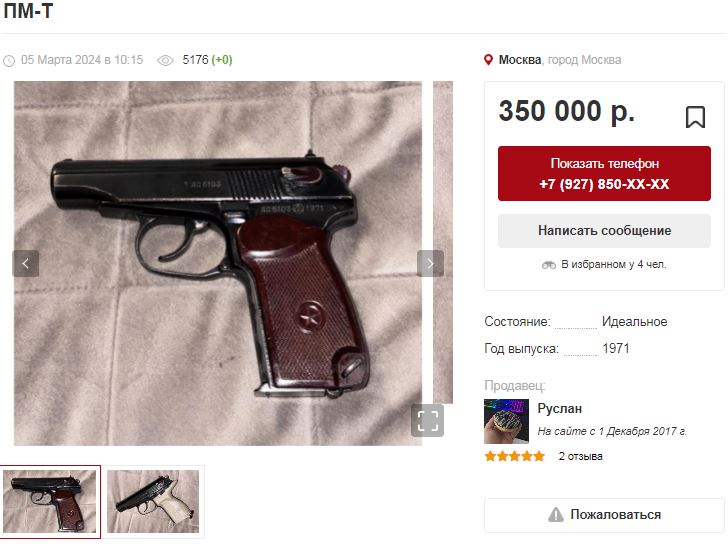Report the listing via Пожаловаться
728x544 pixels.
tap(604, 515)
